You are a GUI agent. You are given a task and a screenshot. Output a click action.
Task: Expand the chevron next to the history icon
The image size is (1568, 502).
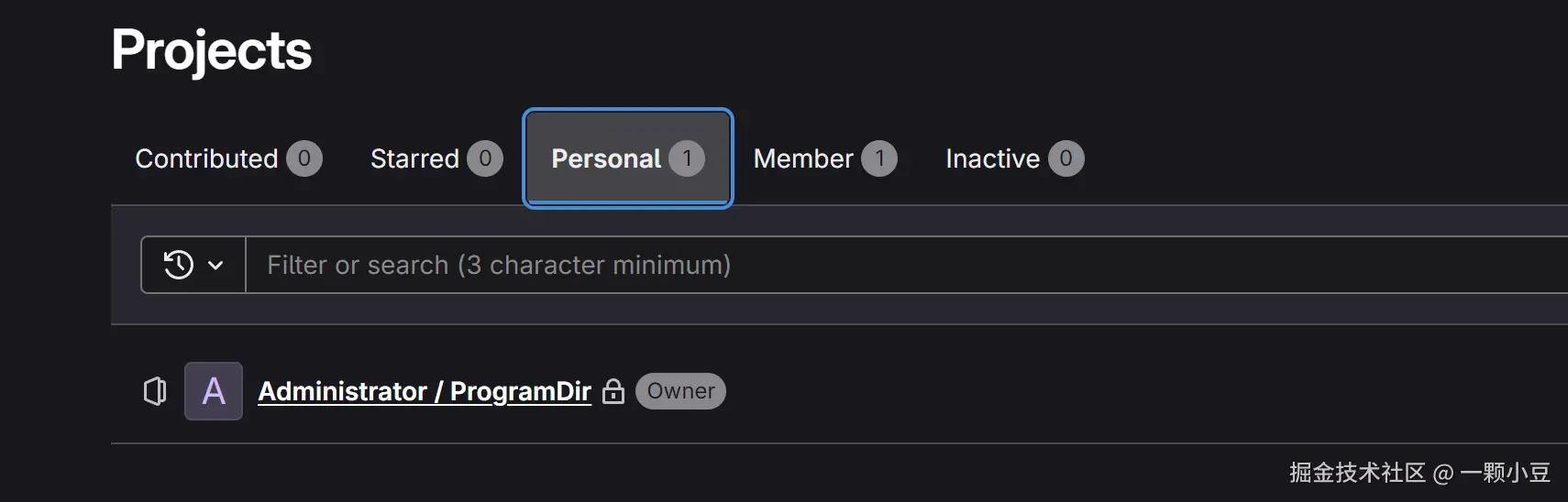215,266
